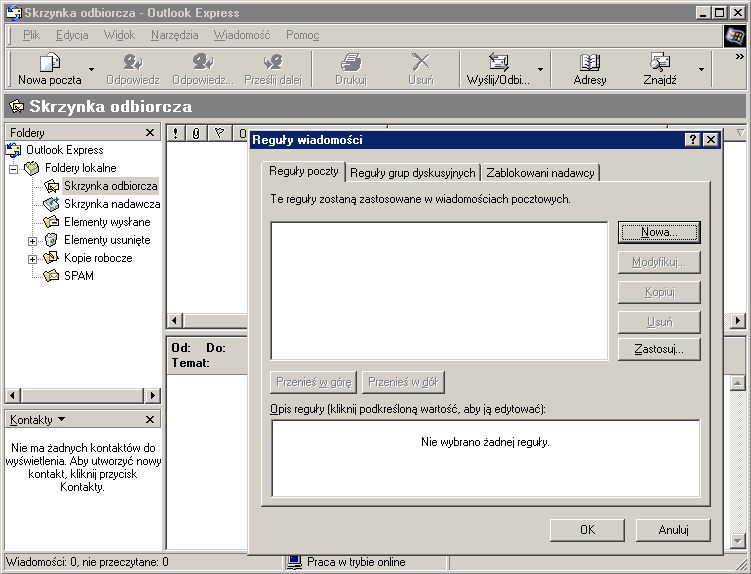Image resolution: width=751 pixels, height=574 pixels.
Task: Select Skrzynka nadawcza folder
Action: (102, 204)
